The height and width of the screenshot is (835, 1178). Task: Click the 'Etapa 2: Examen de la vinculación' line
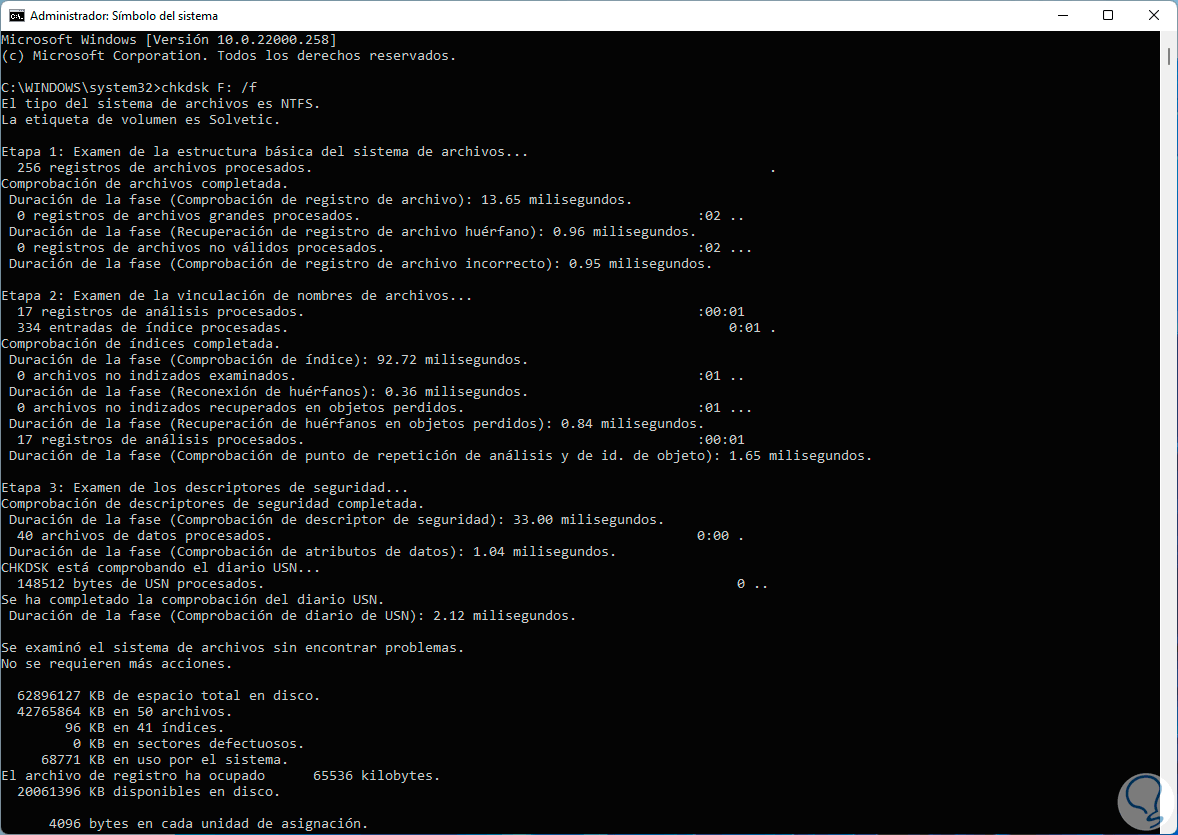(x=237, y=295)
